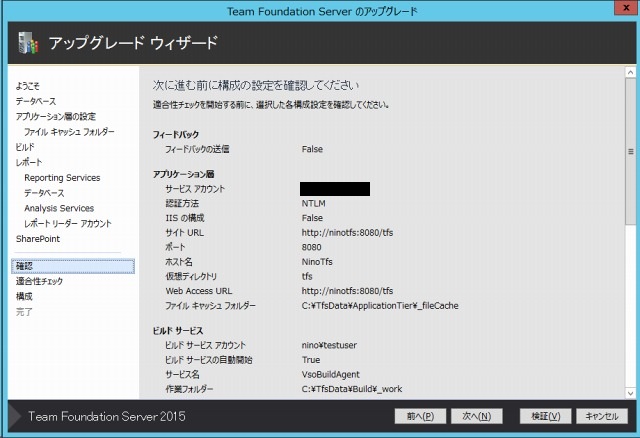
Task: Click the 認証方法 label
Action: pyautogui.click(x=182, y=203)
